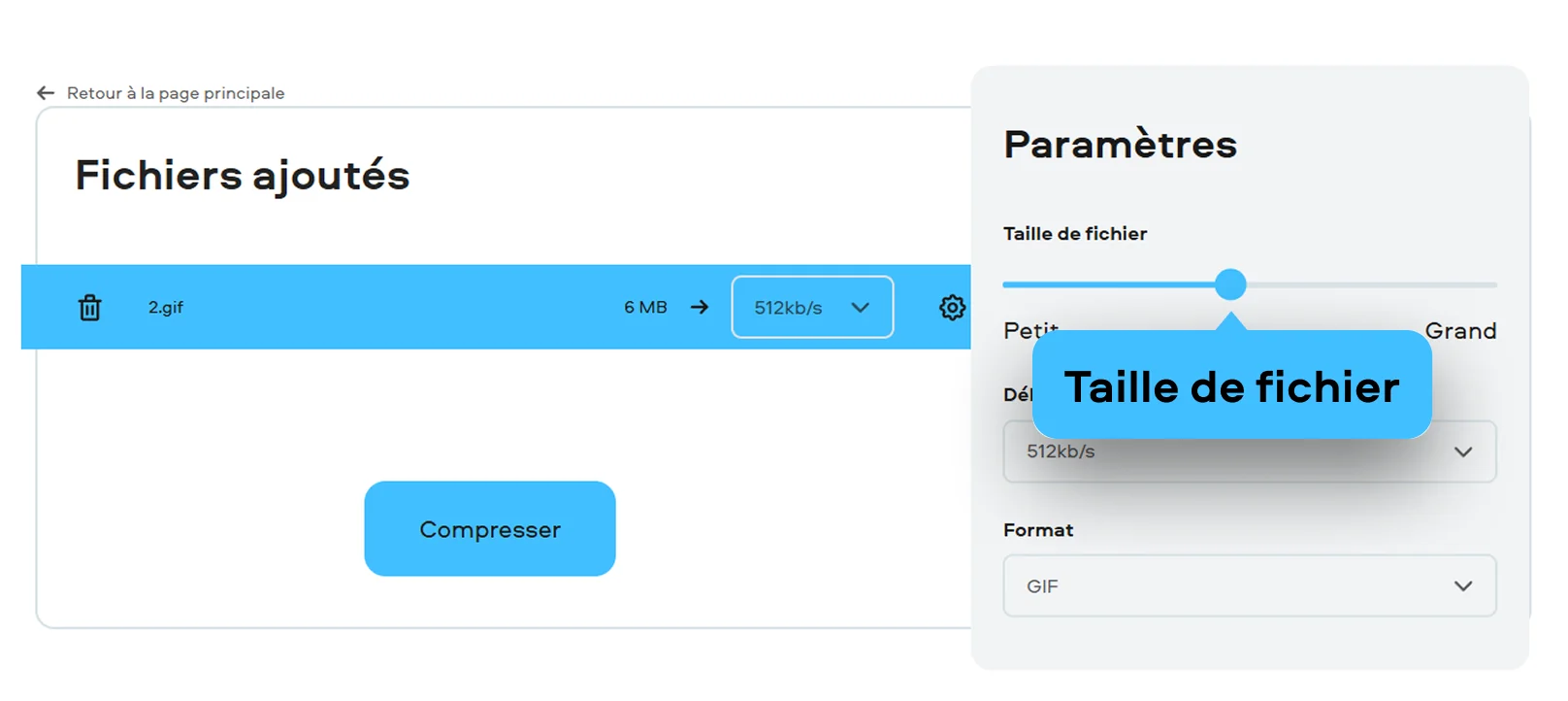1568x701 pixels.
Task: Click the "Fichiers ajoutés" heading
Action: coord(243,176)
